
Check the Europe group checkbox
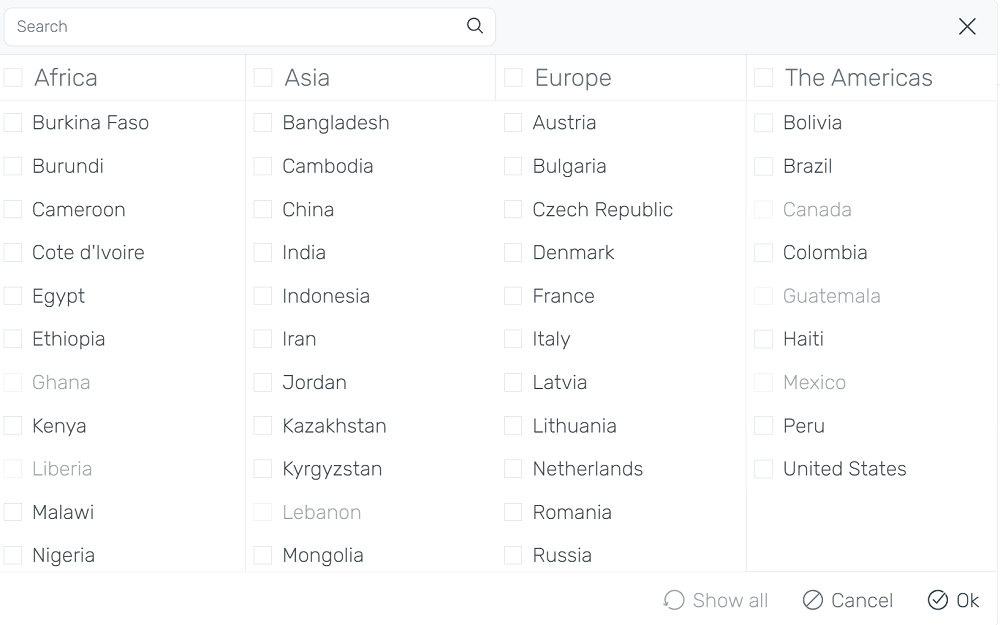[x=513, y=78]
